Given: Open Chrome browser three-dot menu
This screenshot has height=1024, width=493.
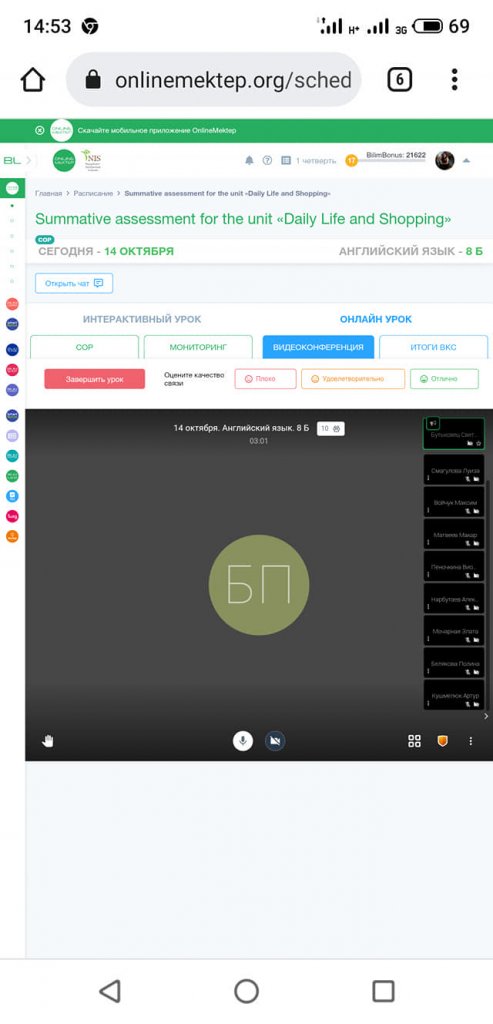Looking at the screenshot, I should 454,80.
